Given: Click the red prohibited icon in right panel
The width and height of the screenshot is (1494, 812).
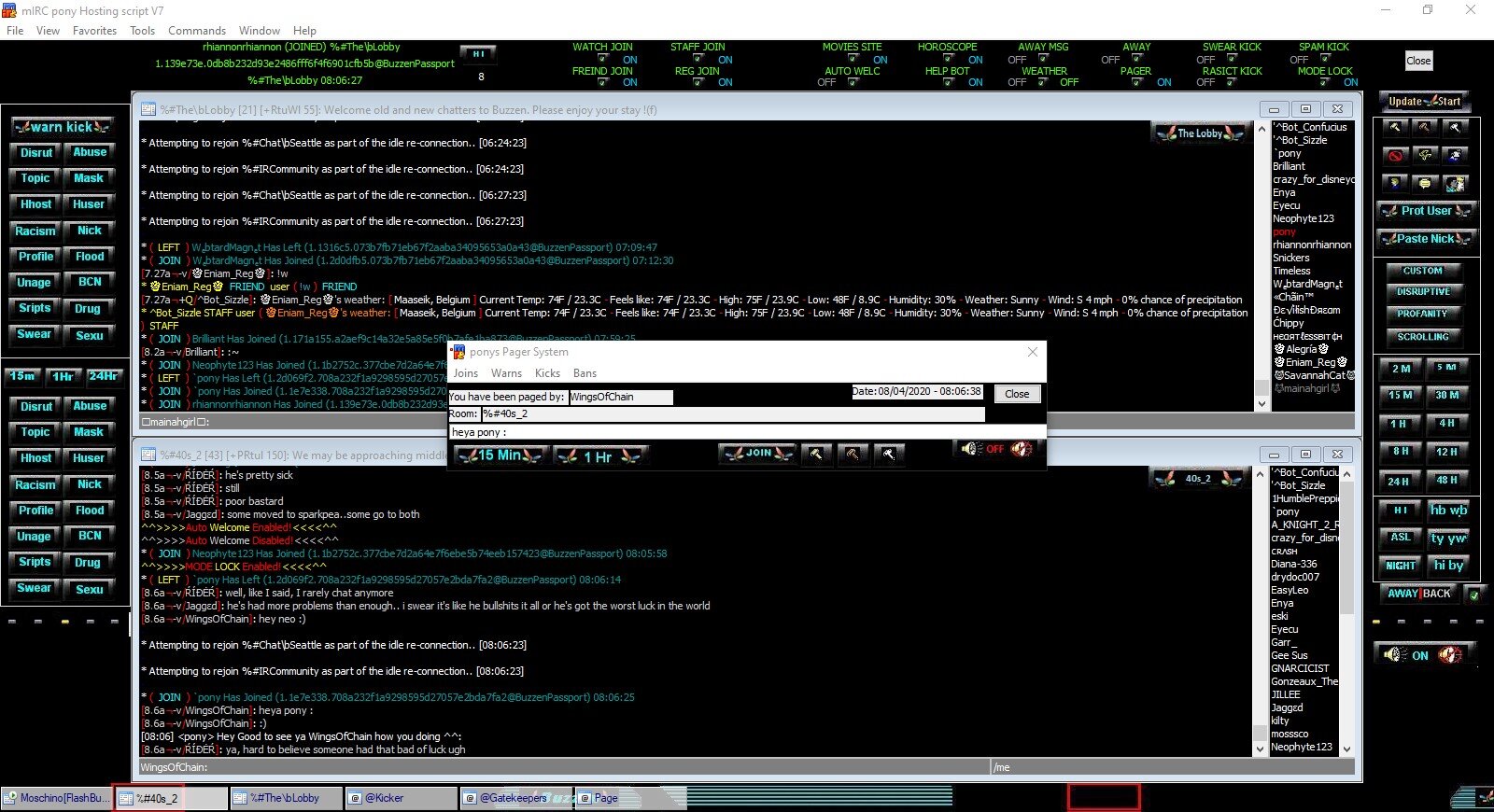Looking at the screenshot, I should tap(1395, 155).
